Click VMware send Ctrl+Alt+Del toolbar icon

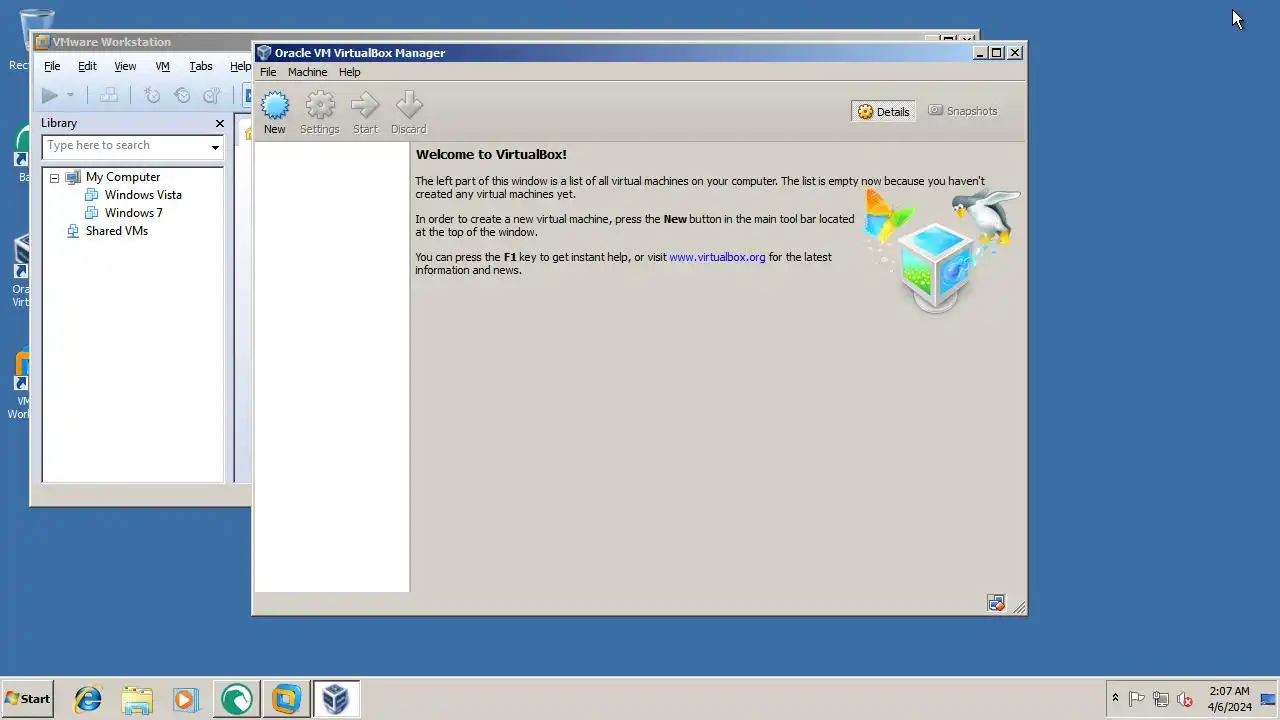click(x=109, y=95)
